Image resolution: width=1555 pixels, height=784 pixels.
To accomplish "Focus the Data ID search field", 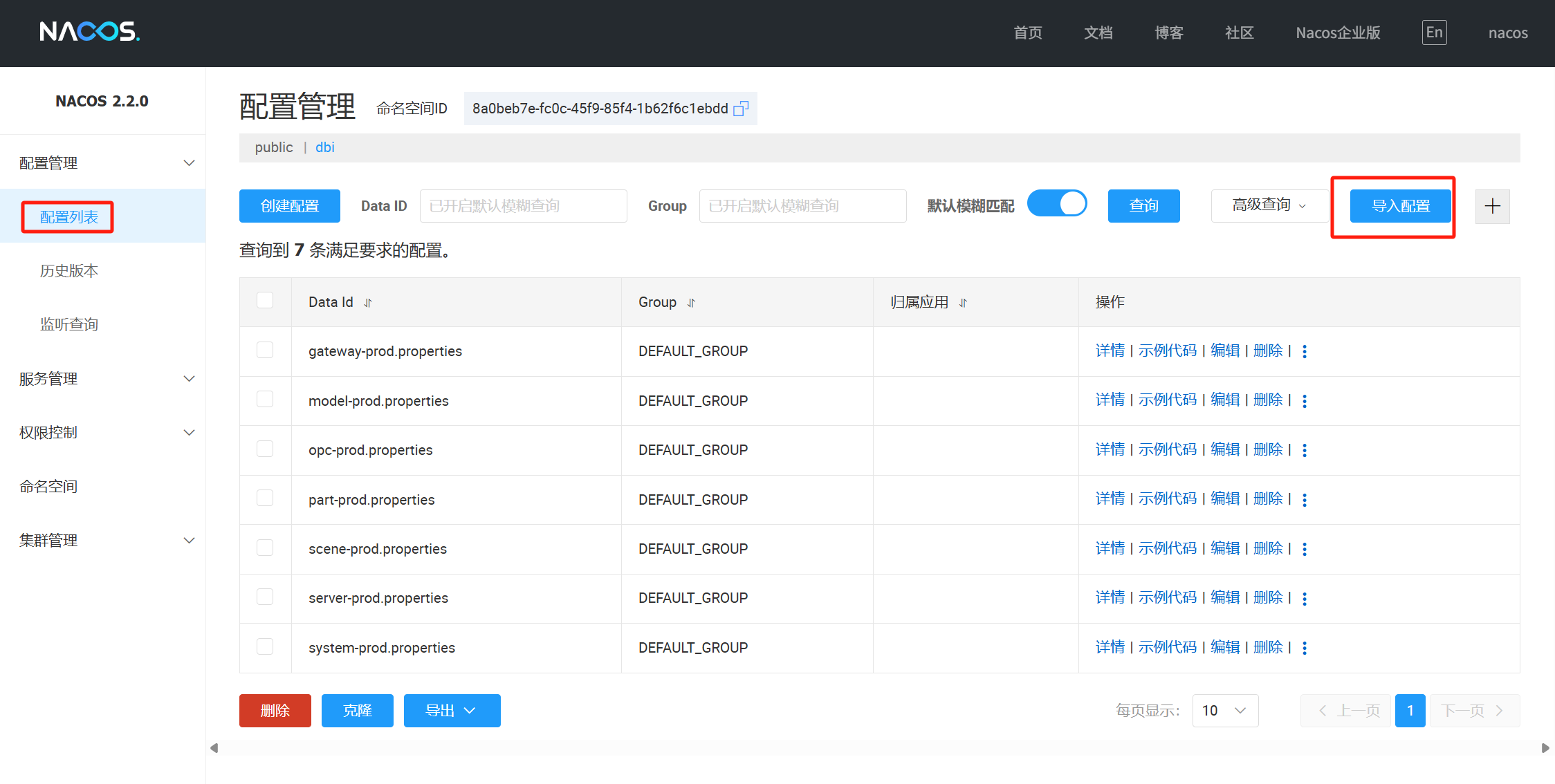I will [x=523, y=206].
